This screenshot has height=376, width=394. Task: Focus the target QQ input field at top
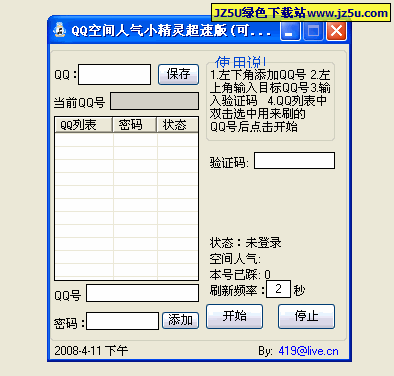[114, 74]
